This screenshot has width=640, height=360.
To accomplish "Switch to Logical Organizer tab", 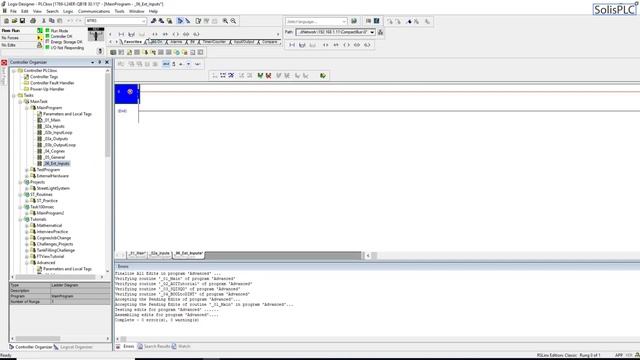I will tap(73, 347).
